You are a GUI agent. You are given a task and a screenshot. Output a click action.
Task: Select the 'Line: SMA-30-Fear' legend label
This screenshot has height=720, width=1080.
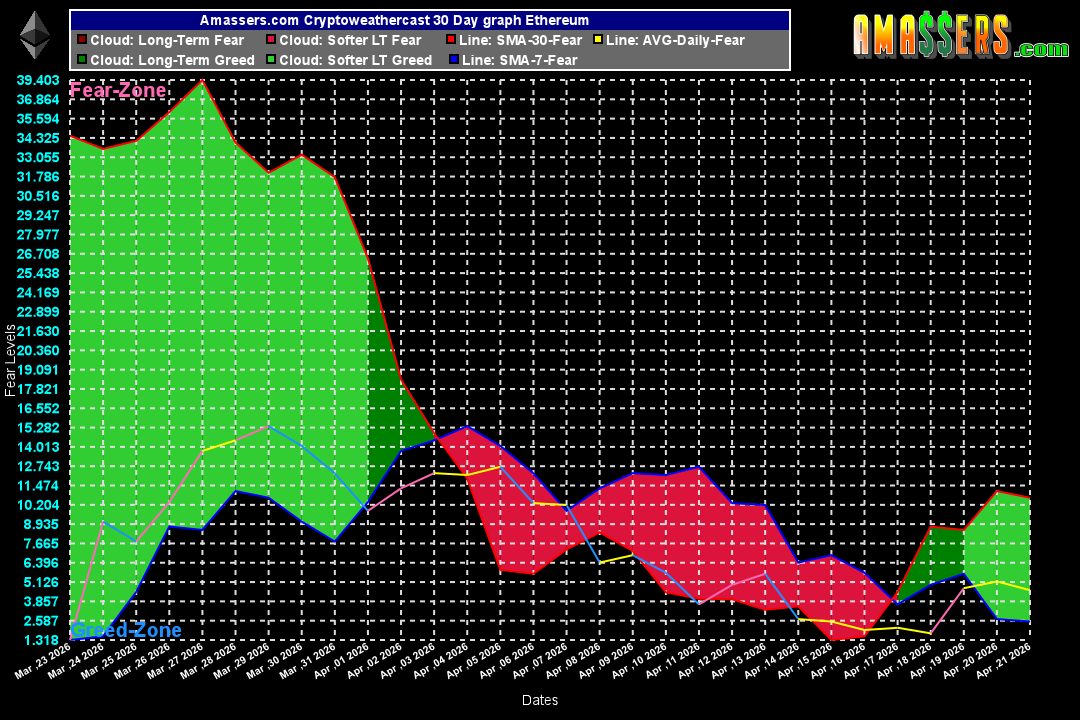coord(522,41)
